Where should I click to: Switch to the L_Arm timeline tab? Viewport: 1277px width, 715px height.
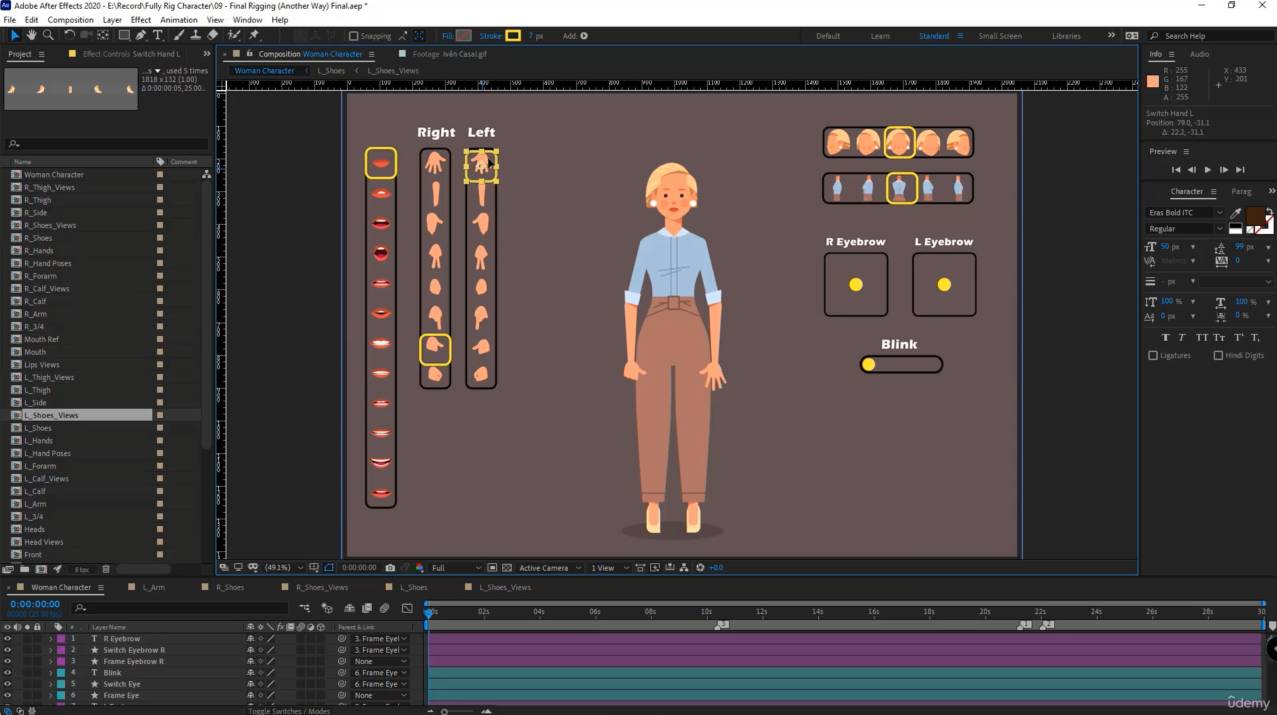pos(153,587)
